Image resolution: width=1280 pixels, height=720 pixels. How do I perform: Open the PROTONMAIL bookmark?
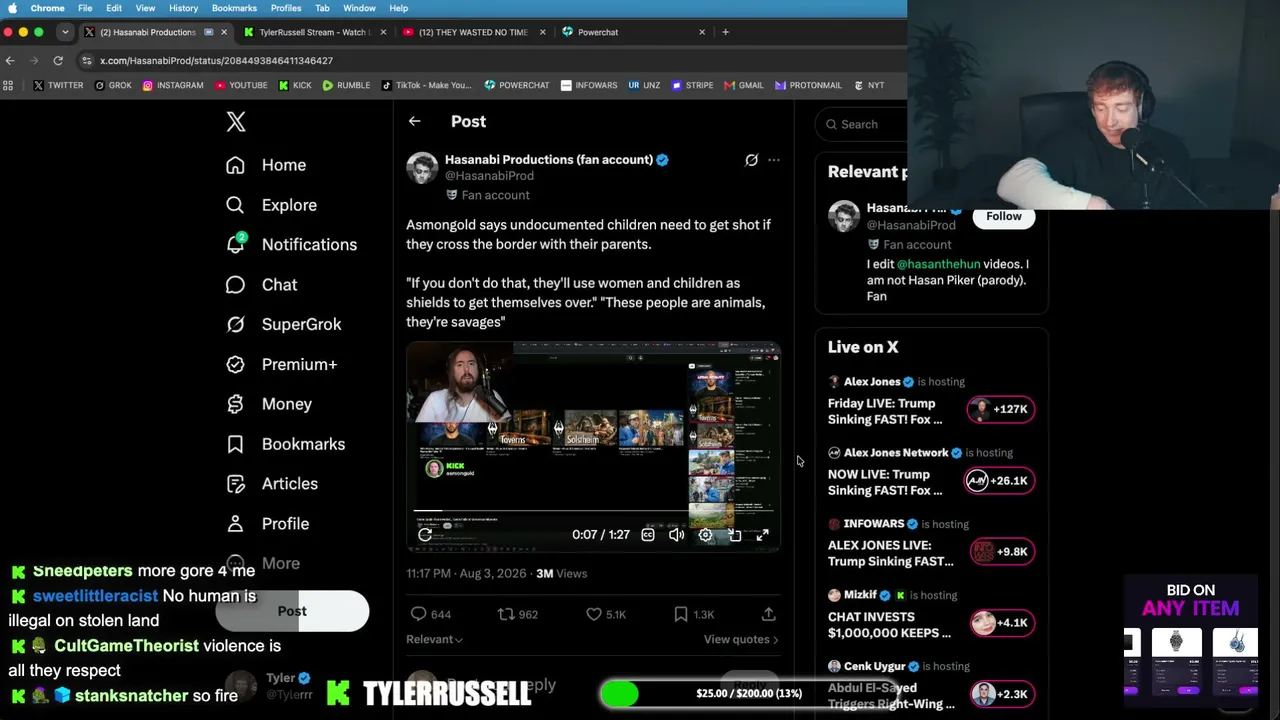(x=808, y=85)
